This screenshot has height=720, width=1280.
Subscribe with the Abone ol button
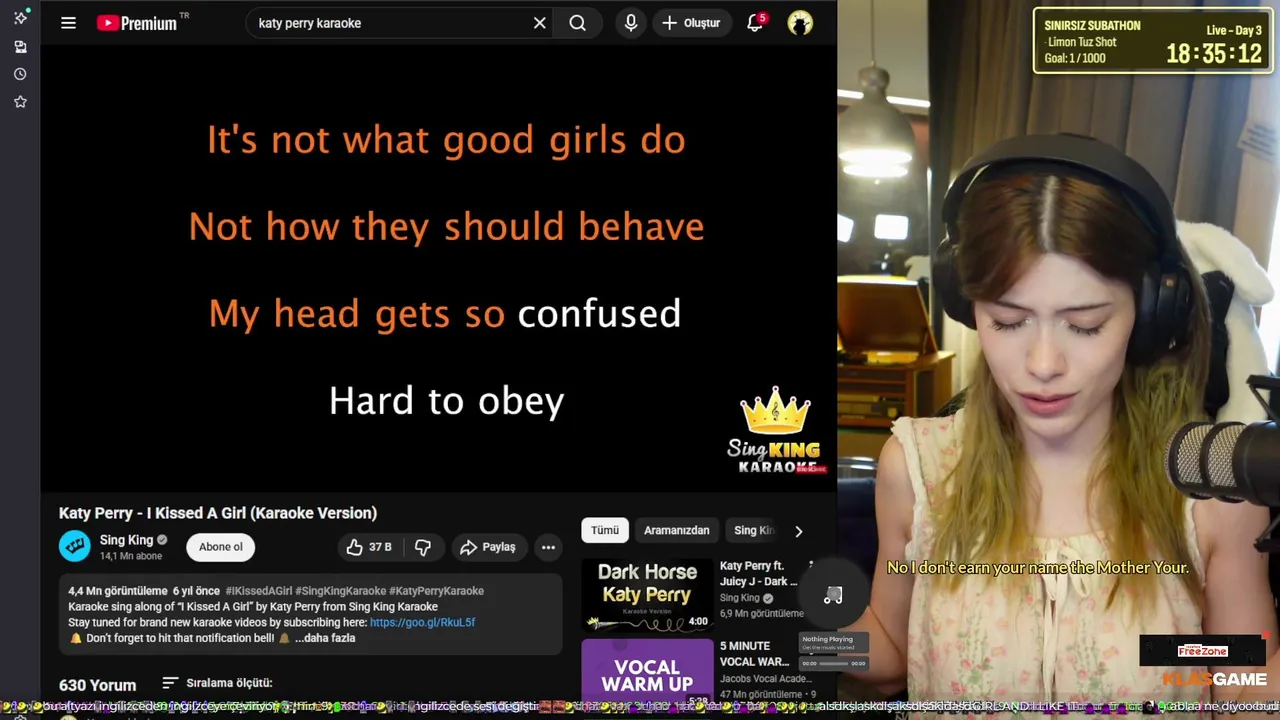220,547
